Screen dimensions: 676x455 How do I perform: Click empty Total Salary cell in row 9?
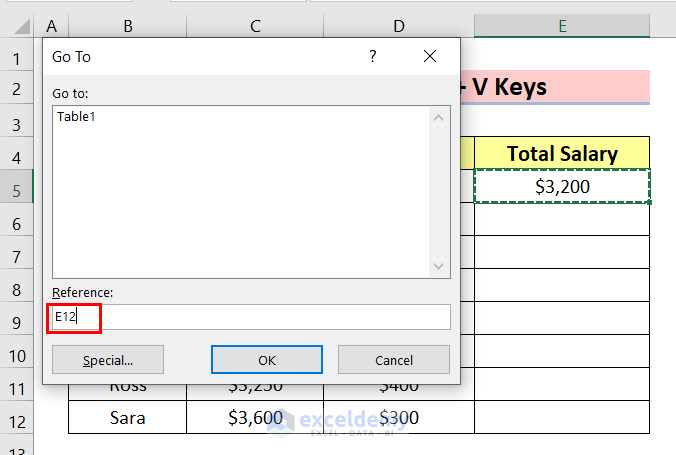[x=562, y=318]
